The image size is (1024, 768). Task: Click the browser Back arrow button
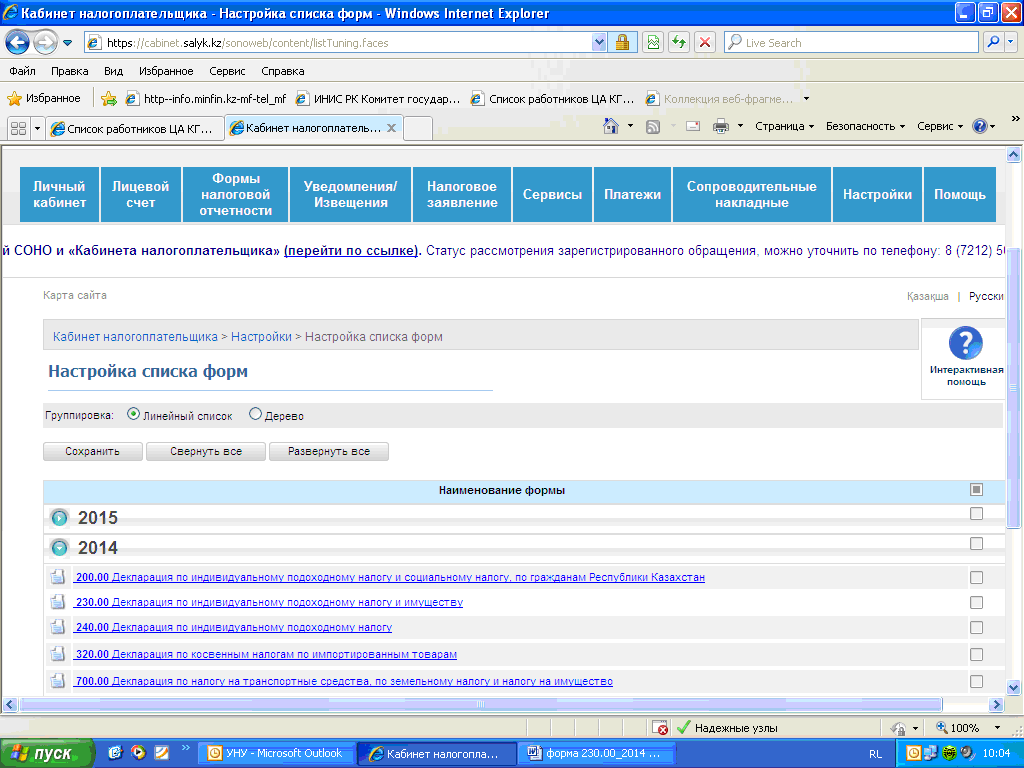(x=18, y=43)
